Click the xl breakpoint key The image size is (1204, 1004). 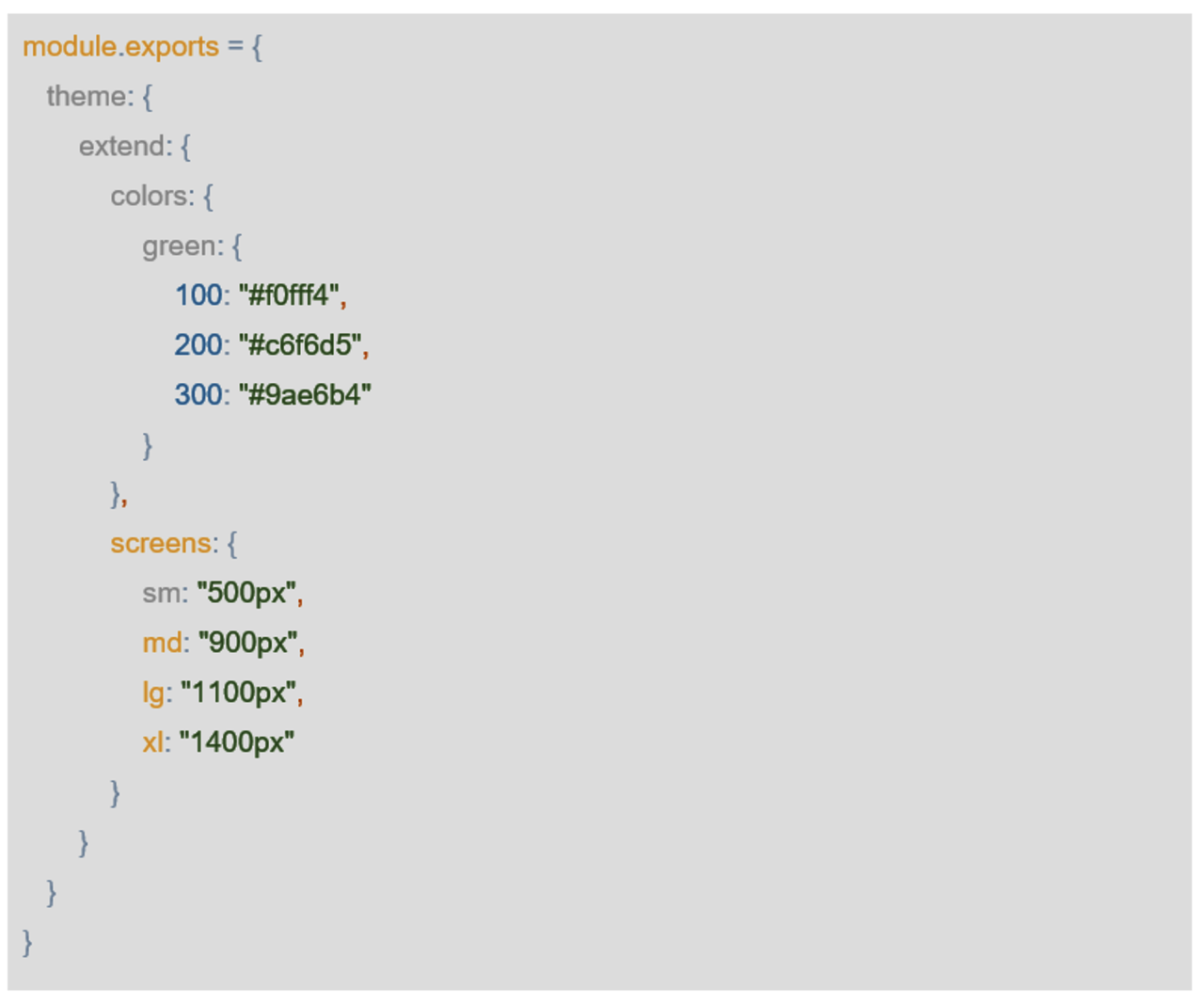click(152, 742)
